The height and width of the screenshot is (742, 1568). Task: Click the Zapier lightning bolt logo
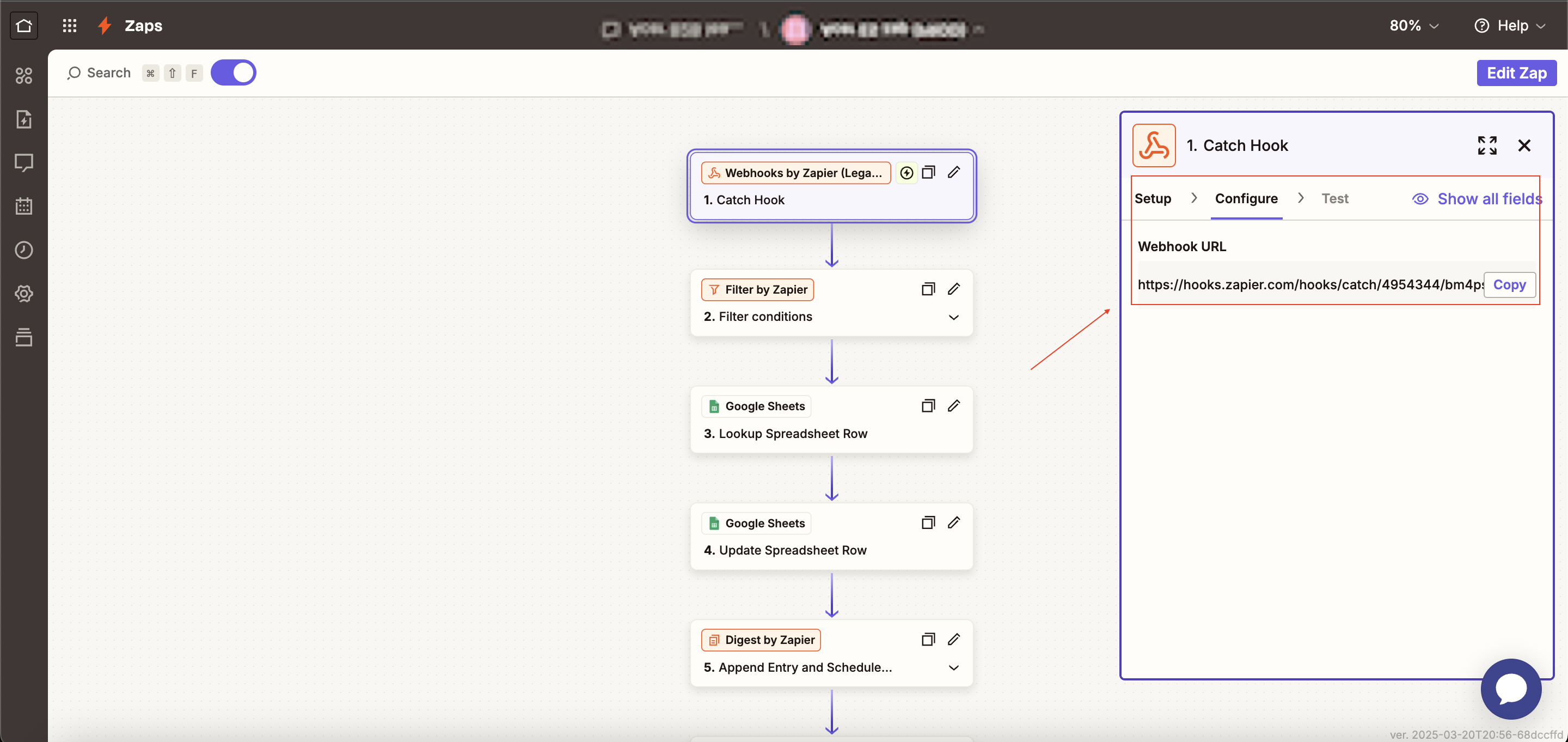pos(105,26)
